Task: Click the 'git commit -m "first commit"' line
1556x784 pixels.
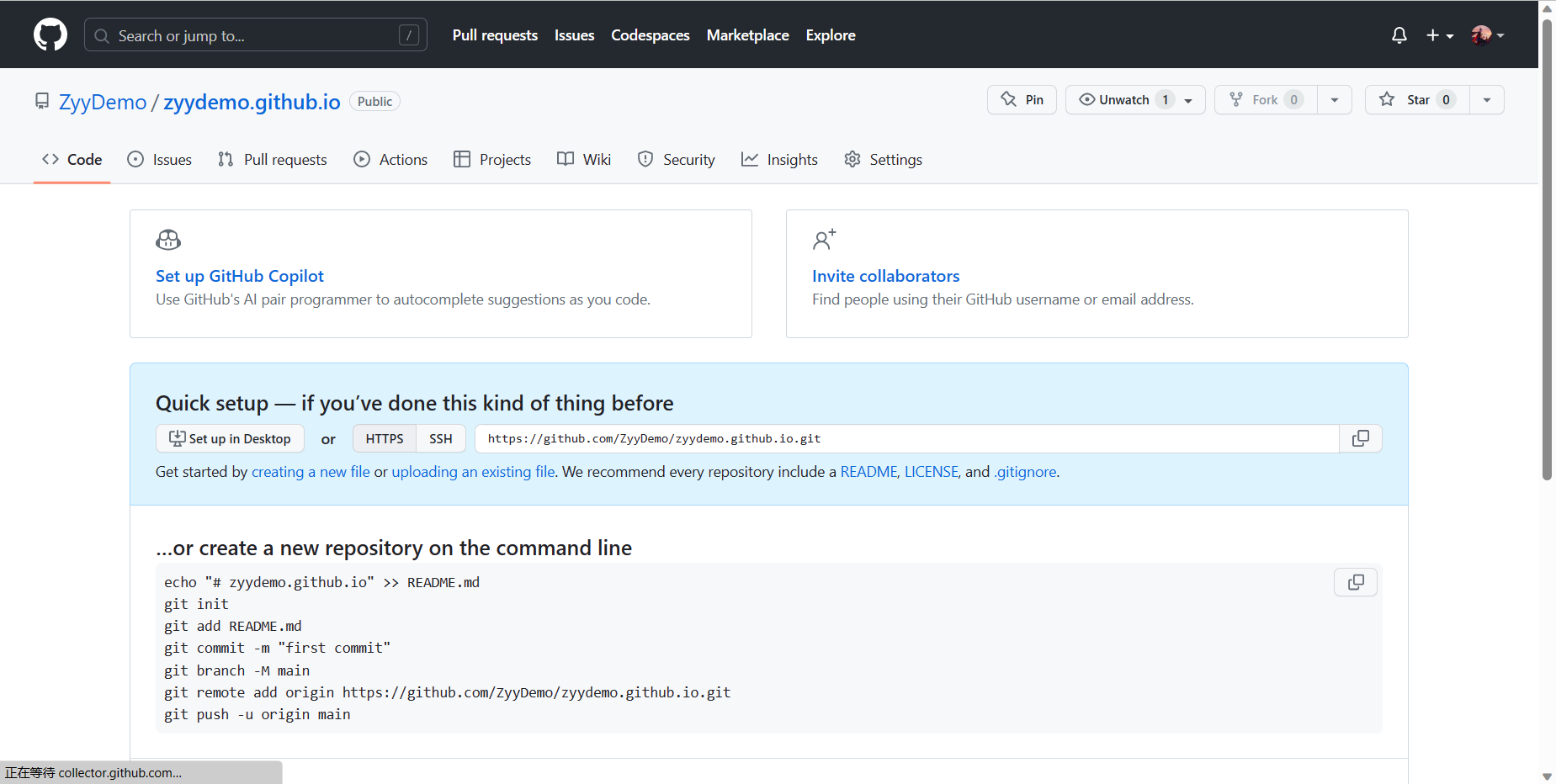Action: tap(278, 648)
